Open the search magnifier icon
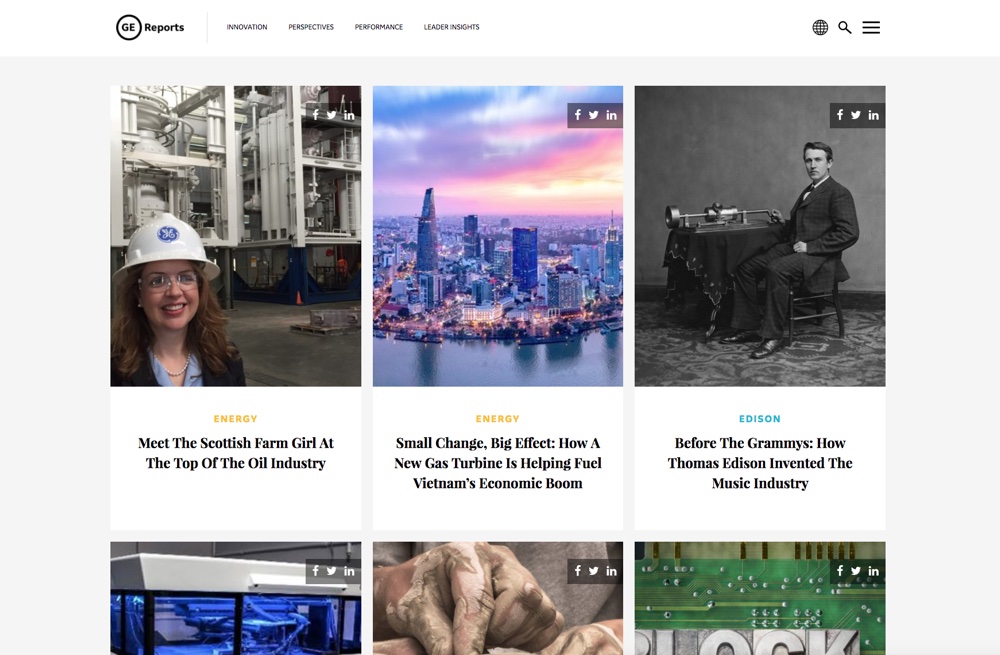 click(845, 27)
